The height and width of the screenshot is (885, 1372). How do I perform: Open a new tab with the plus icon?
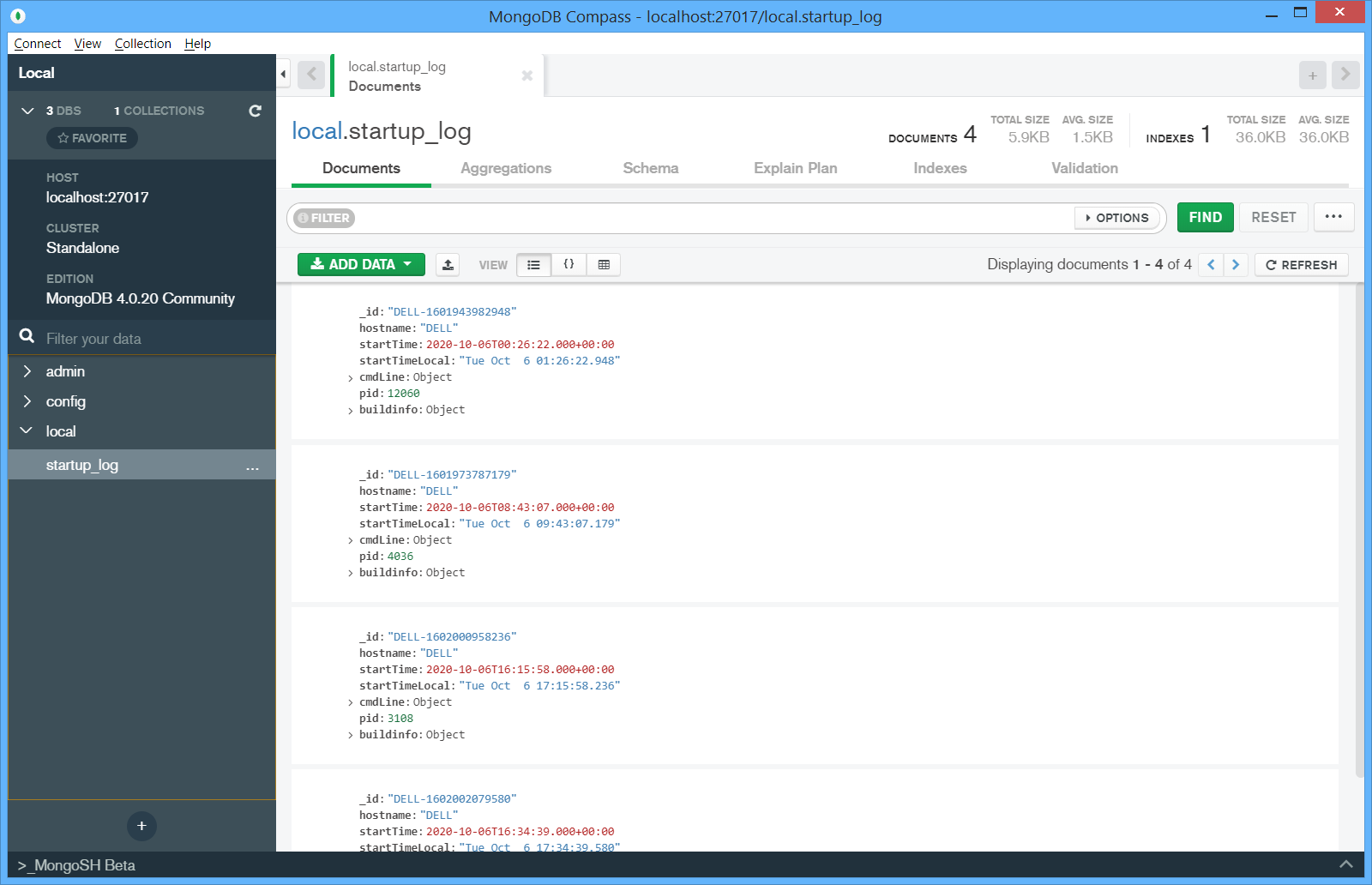1312,75
